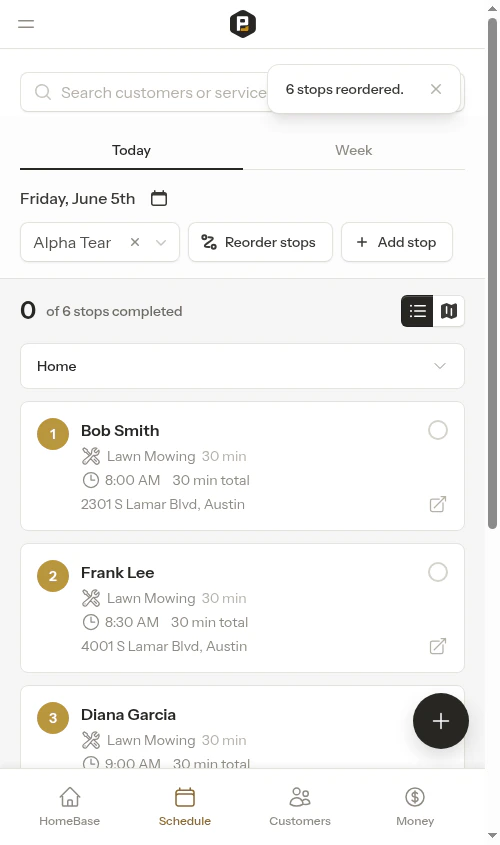
Task: Clear the Alpha Tear selection
Action: pos(135,243)
